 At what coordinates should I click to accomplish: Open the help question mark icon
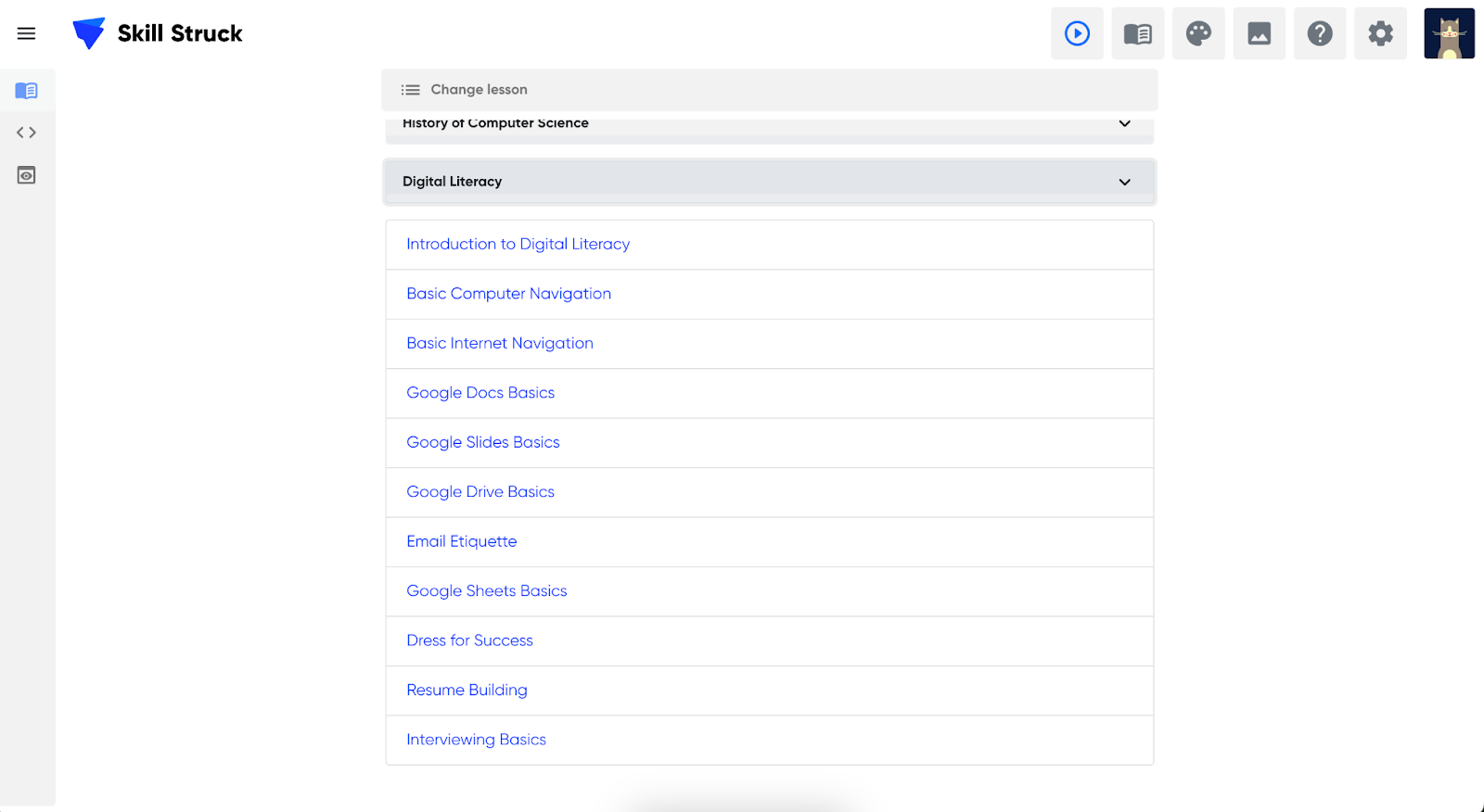[x=1320, y=33]
